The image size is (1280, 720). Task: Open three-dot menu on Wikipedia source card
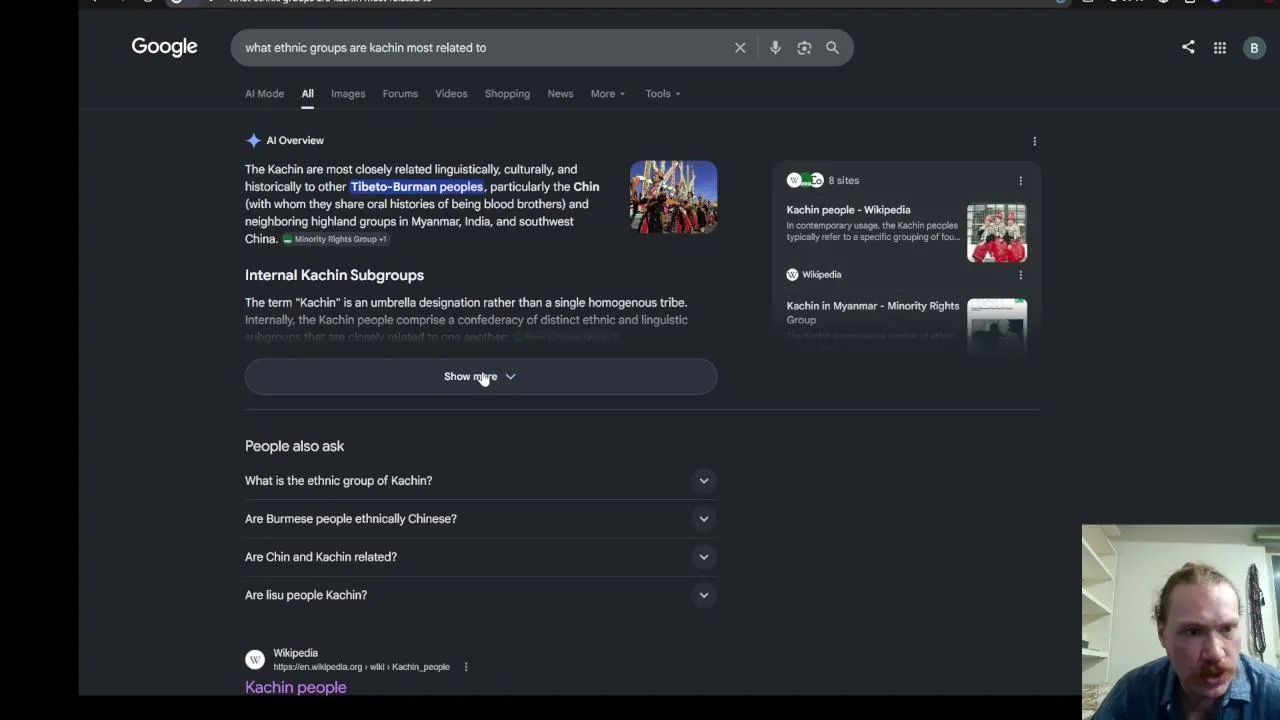click(x=1020, y=275)
